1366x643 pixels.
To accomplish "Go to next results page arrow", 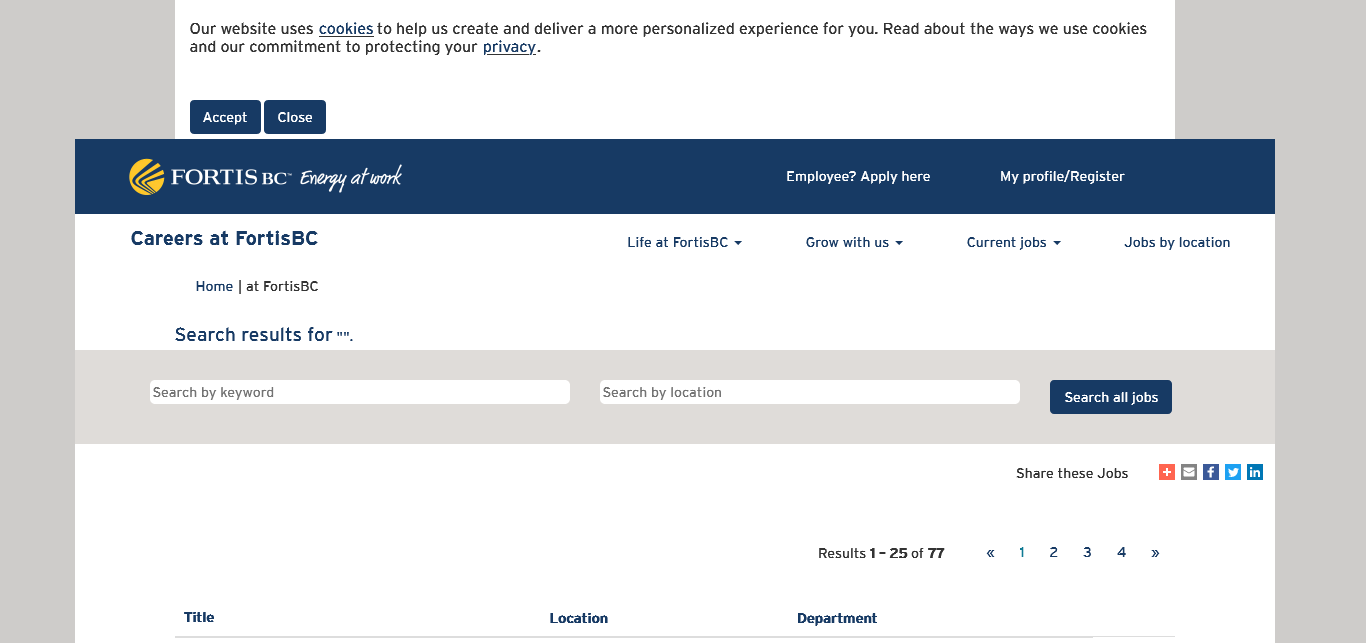I will [x=1155, y=553].
